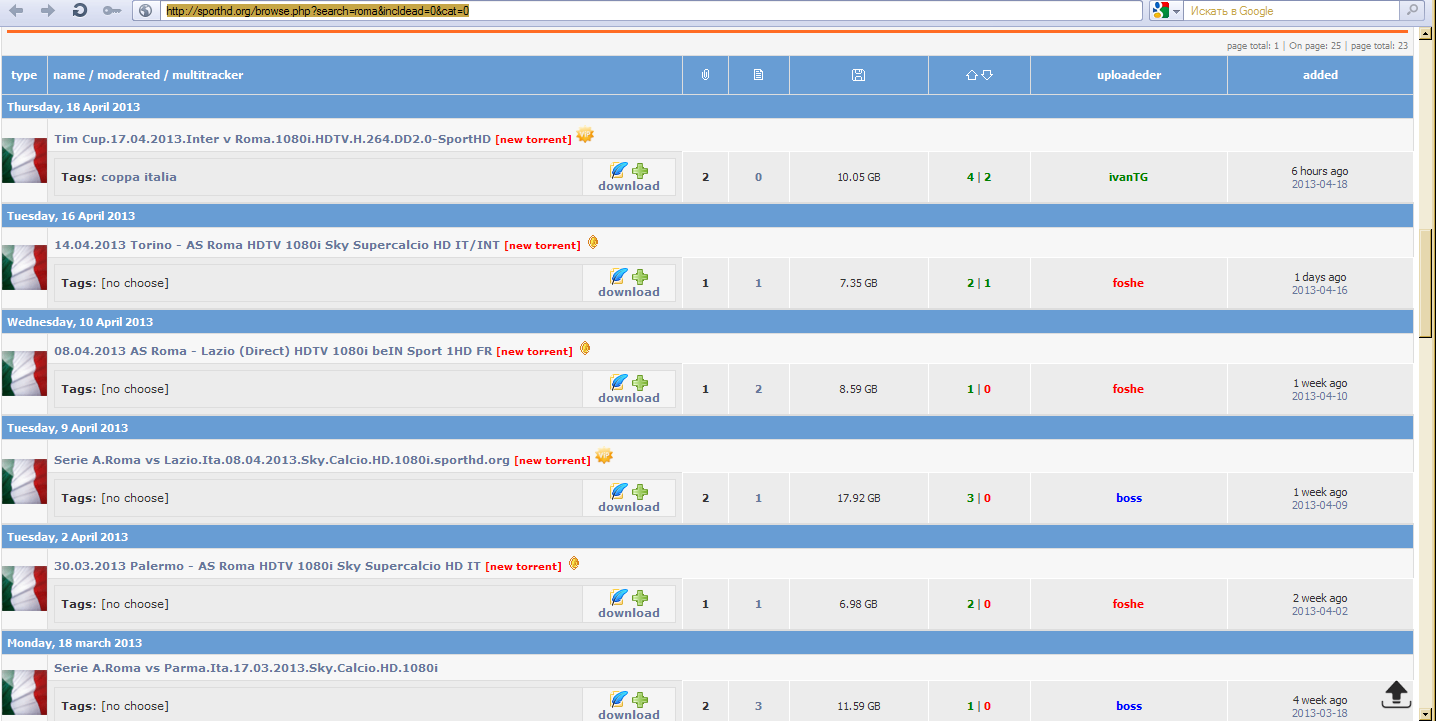1436x721 pixels.
Task: Sort by name / moderated / multitracker header
Action: [148, 75]
